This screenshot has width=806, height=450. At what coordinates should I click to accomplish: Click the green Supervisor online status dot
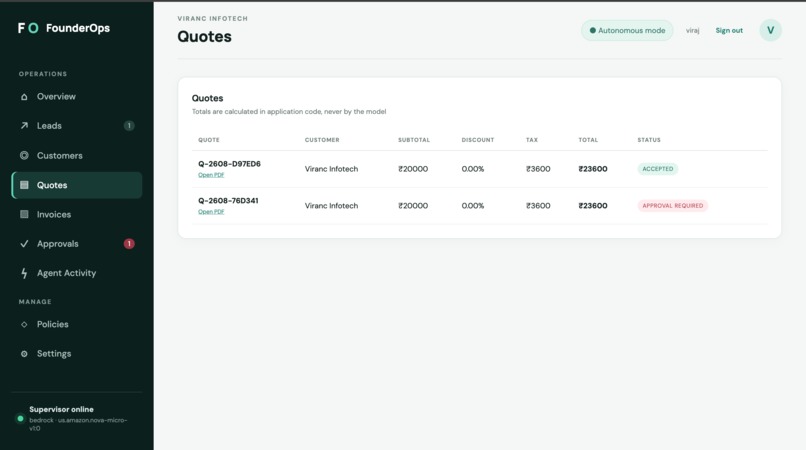(x=20, y=419)
